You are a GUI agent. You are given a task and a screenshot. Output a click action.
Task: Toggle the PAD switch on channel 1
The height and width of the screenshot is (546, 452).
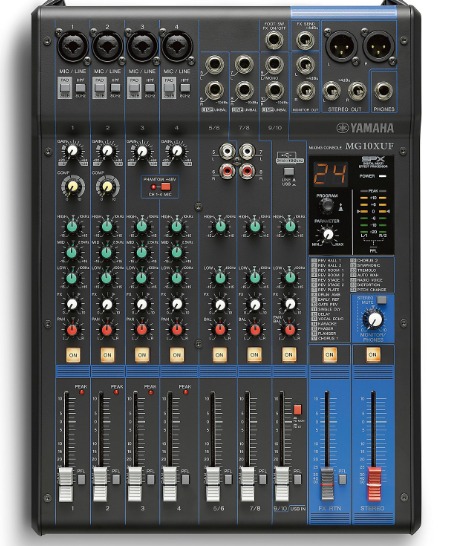65,88
